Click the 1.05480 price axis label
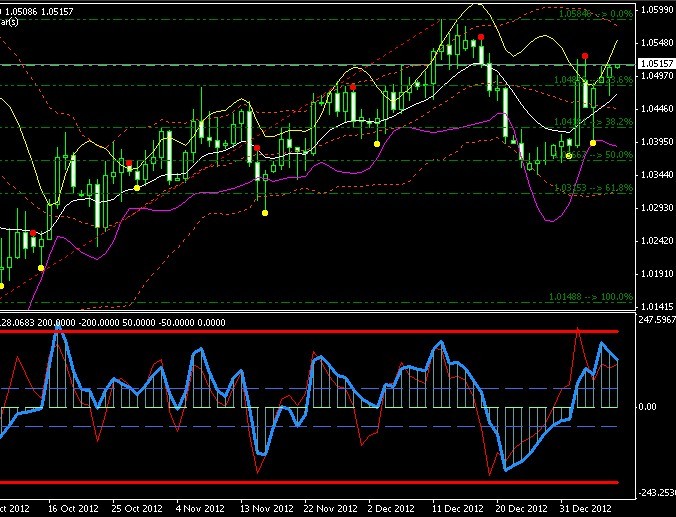676x517 pixels. point(657,43)
